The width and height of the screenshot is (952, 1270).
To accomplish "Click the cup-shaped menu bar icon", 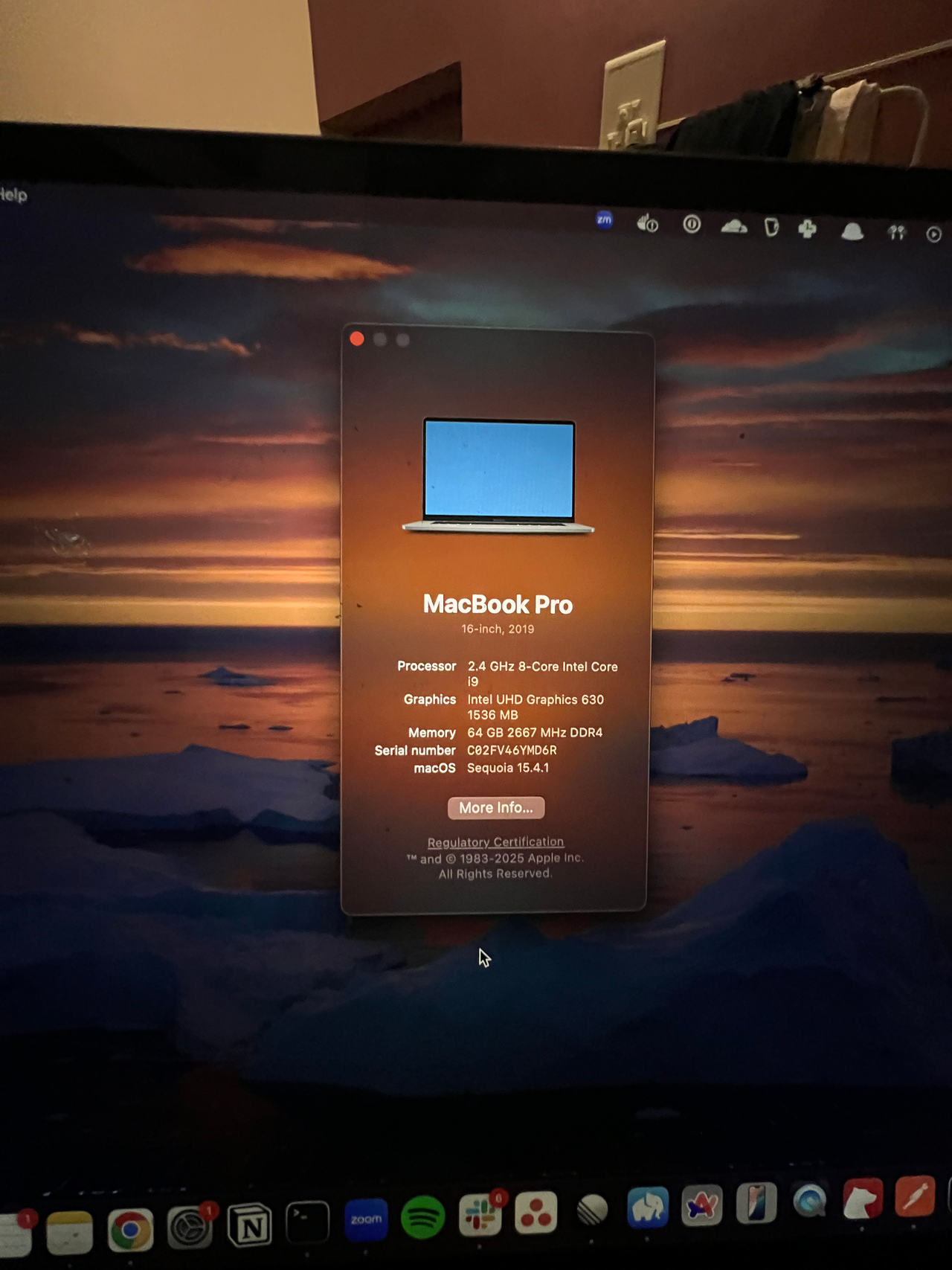I will click(771, 227).
